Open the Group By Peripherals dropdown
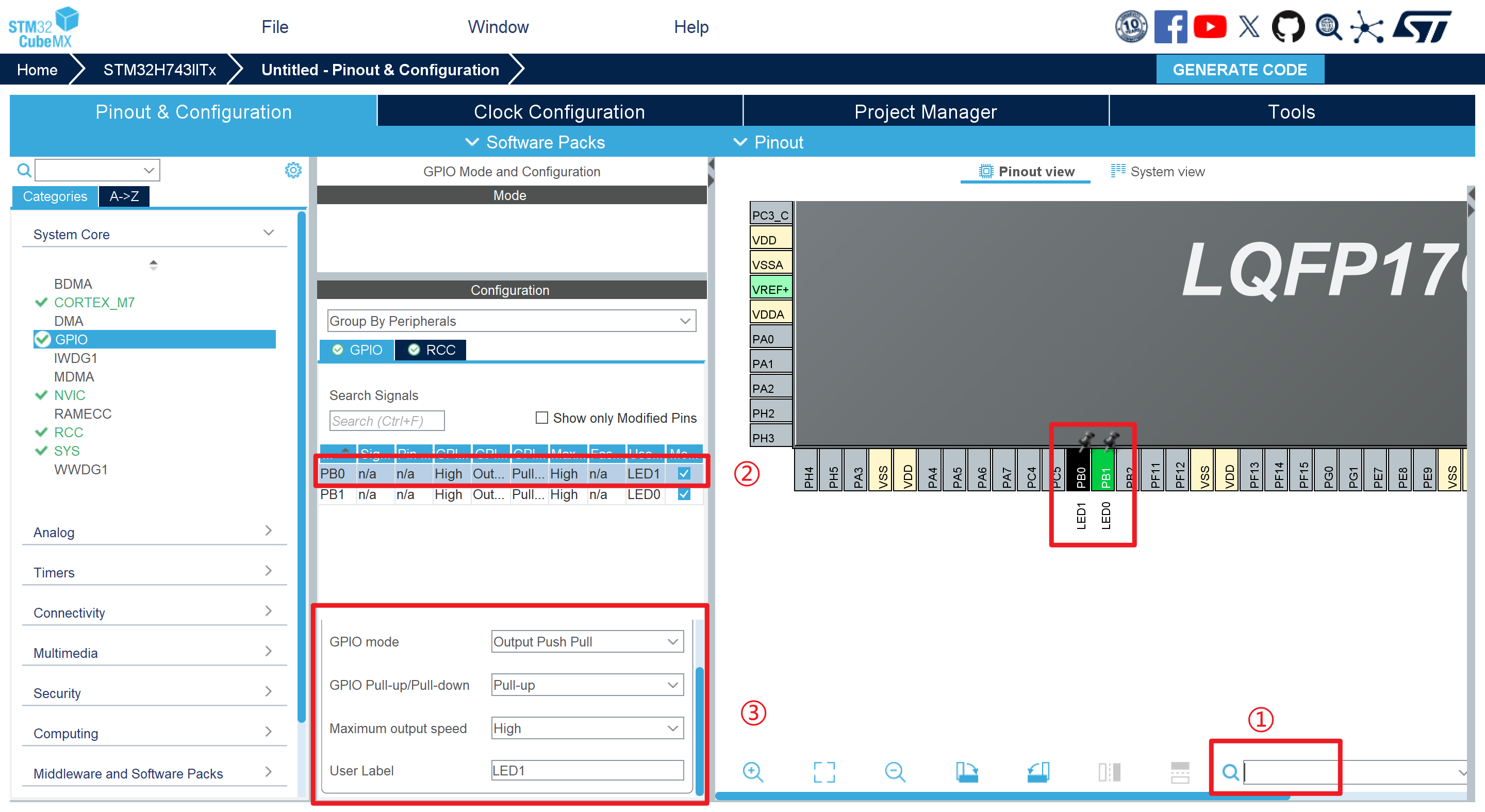Image resolution: width=1485 pixels, height=812 pixels. [511, 321]
